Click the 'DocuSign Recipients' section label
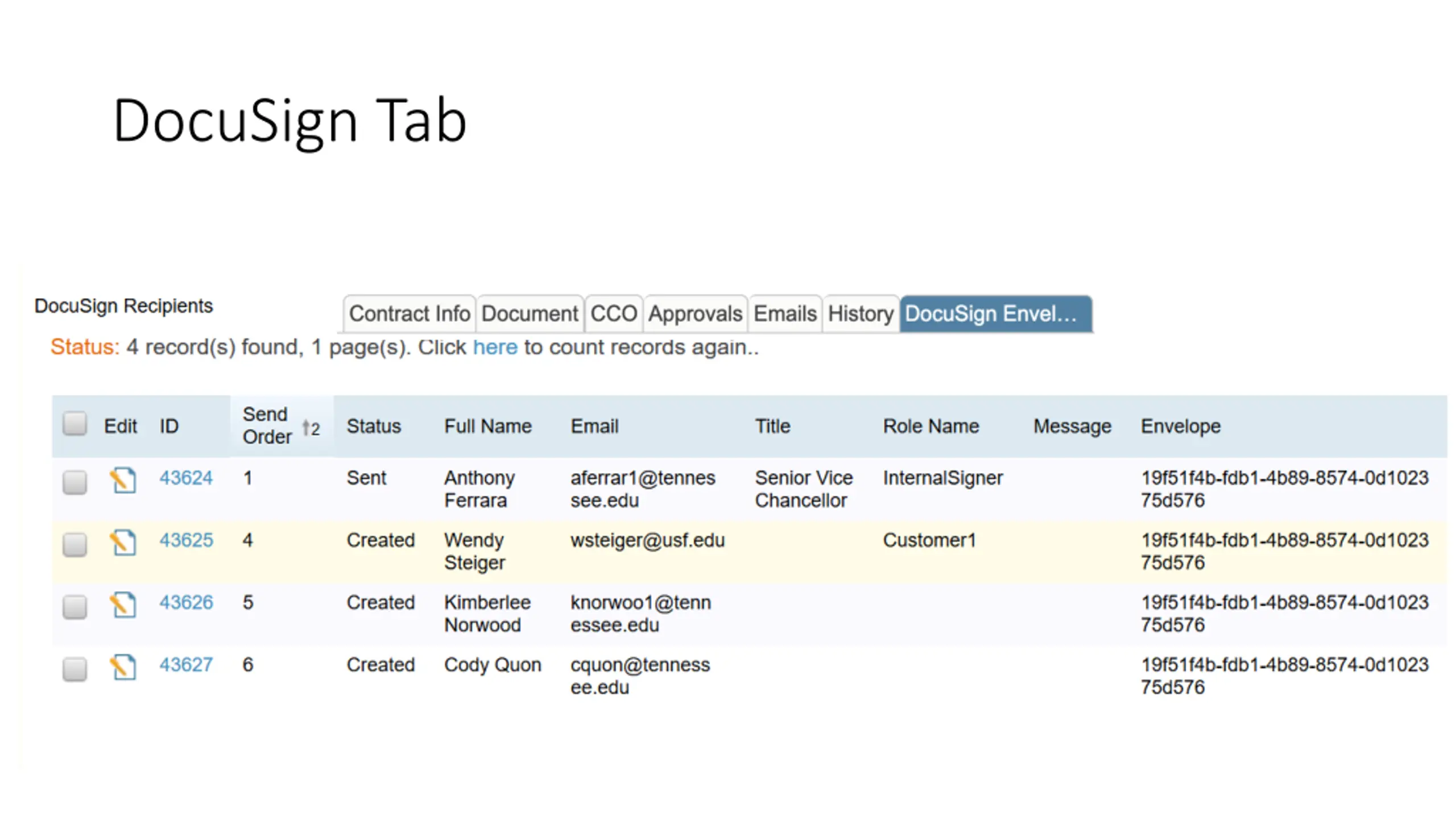 pos(123,306)
